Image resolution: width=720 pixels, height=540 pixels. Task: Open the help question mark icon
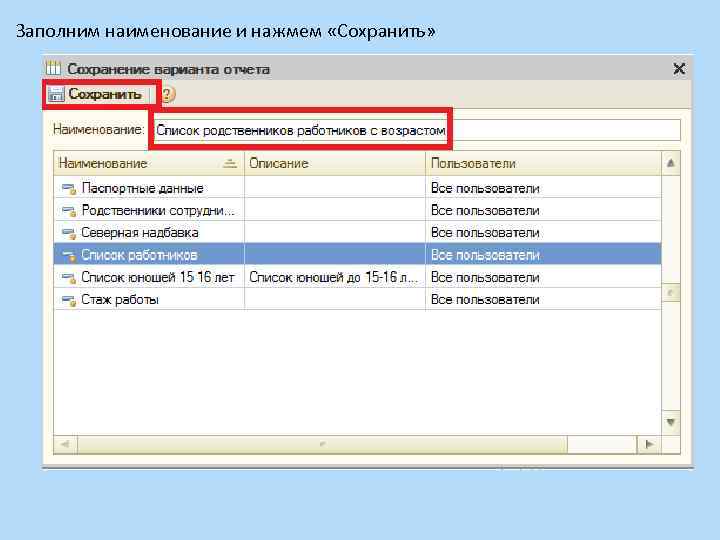tap(168, 95)
